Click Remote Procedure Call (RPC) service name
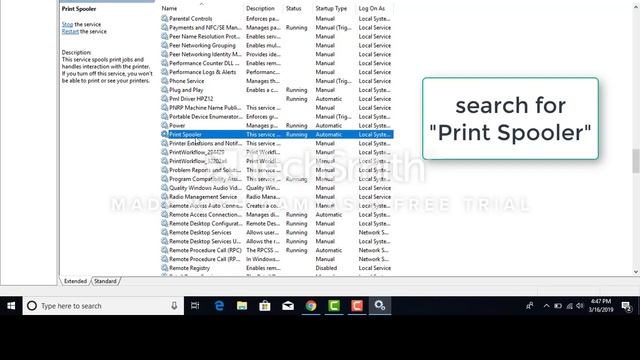The height and width of the screenshot is (360, 640). (x=205, y=250)
